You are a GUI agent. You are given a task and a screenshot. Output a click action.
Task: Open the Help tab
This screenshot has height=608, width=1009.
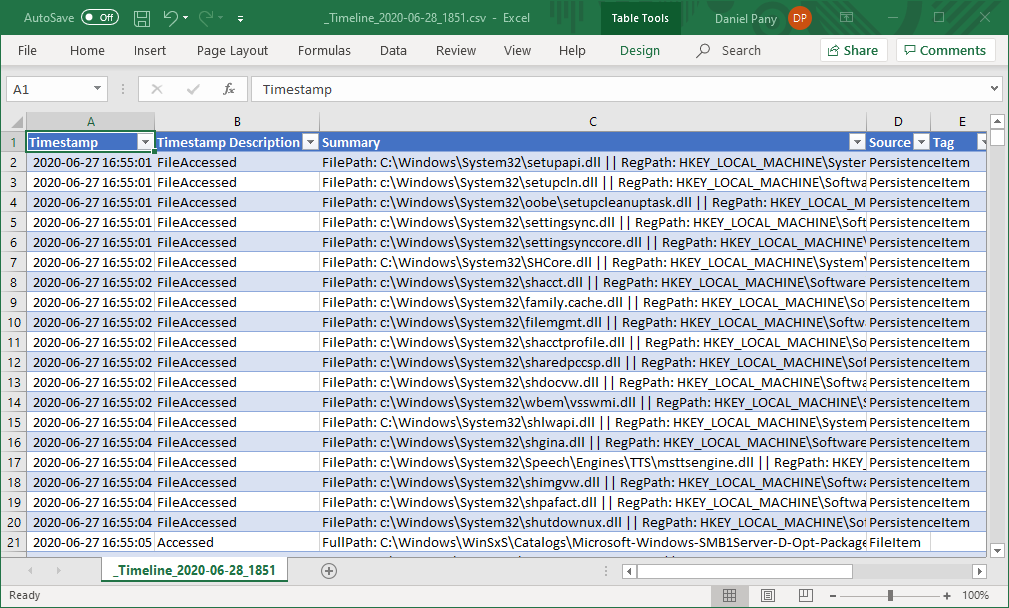(572, 50)
